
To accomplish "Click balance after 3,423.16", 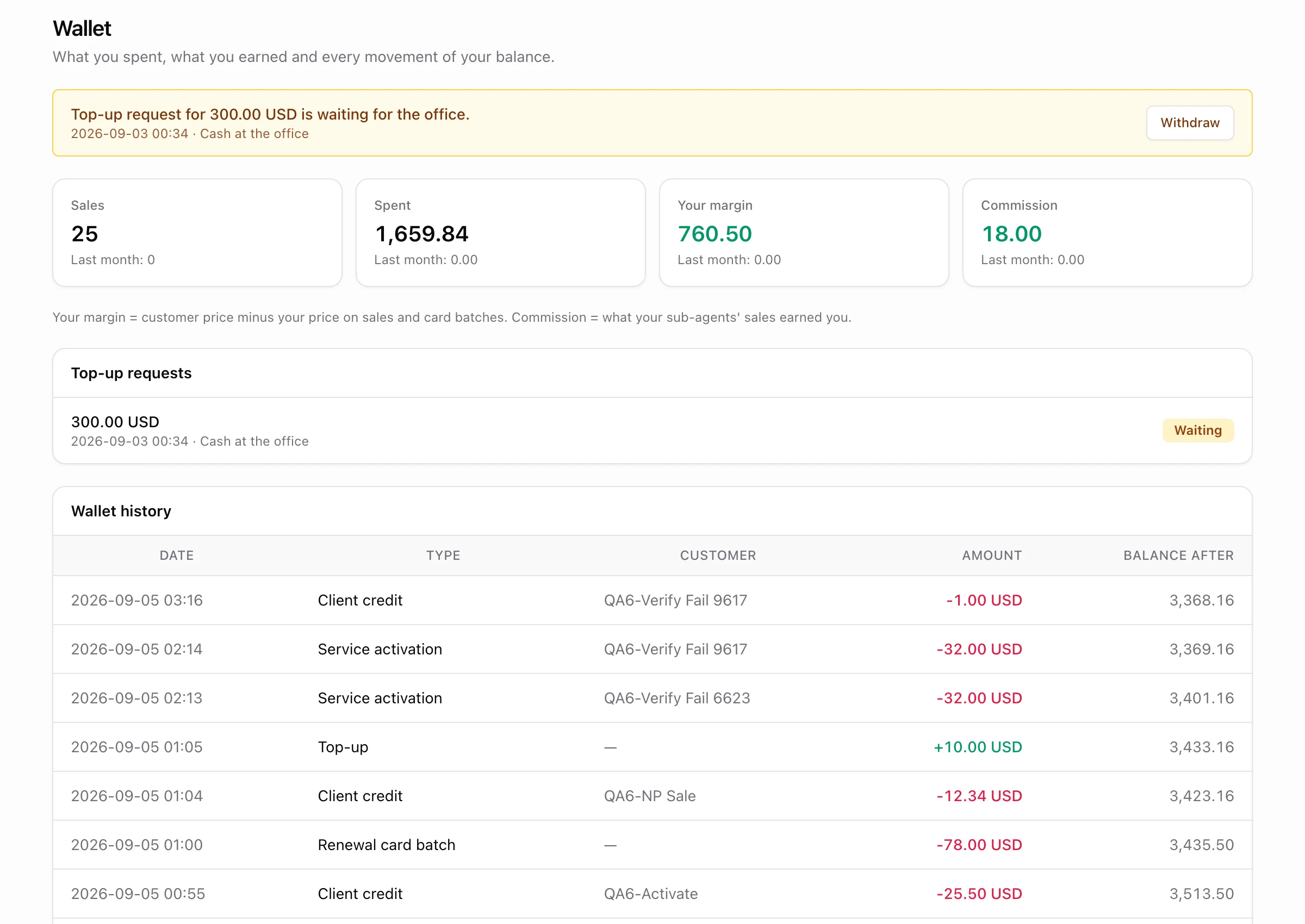I will (1202, 796).
